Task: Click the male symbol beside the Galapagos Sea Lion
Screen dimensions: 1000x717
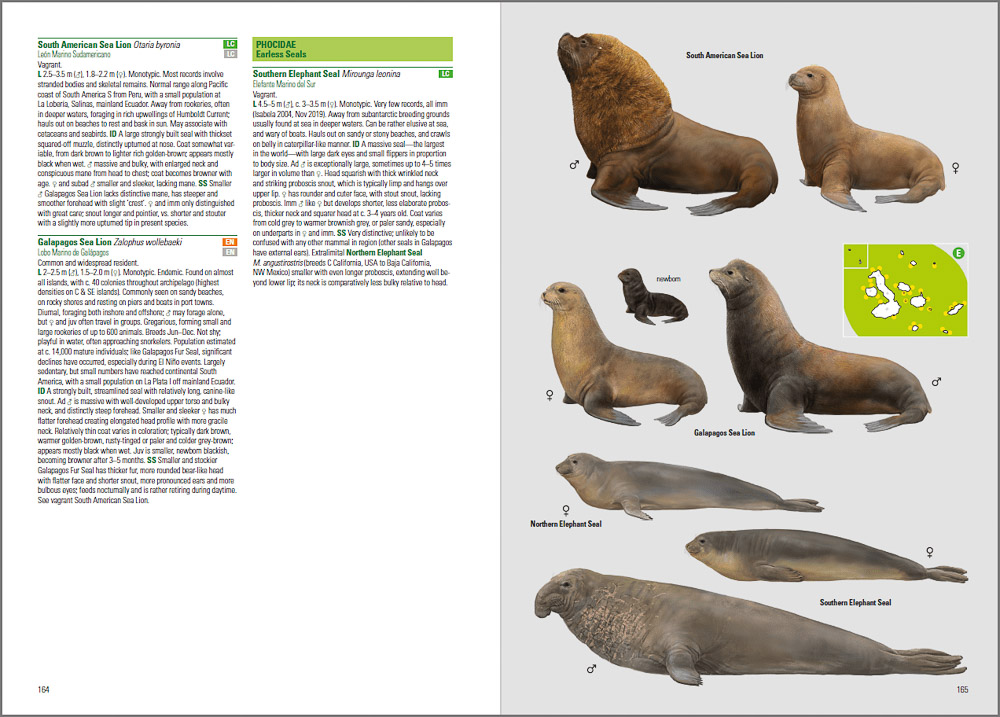Action: (936, 381)
